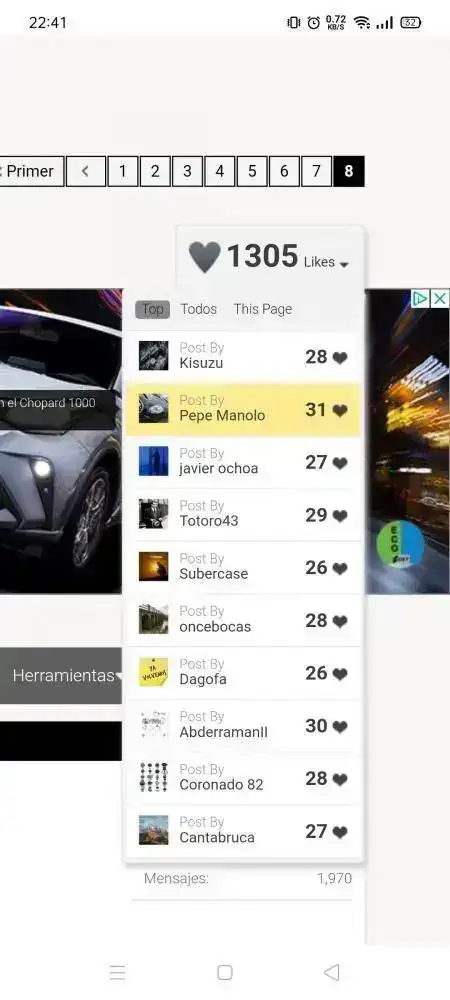
Task: Click the heart next to Pepe Manolo's 31
Action: click(x=340, y=411)
